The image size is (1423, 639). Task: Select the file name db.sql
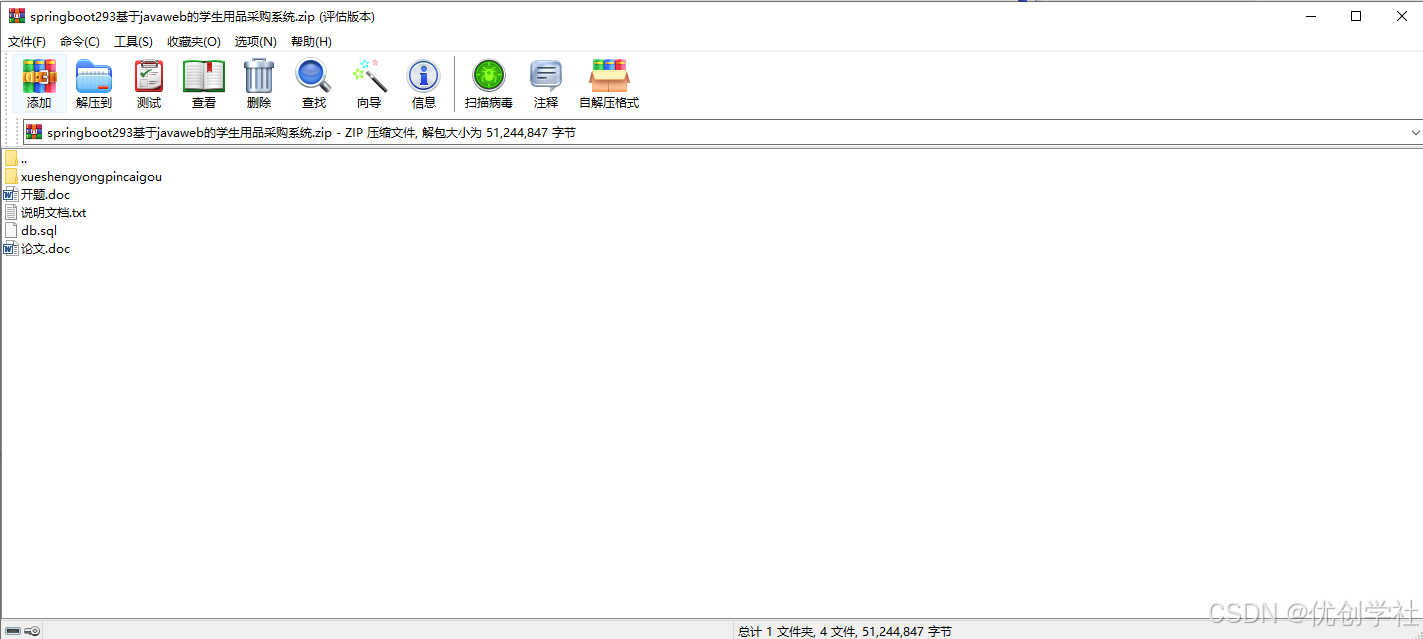[39, 230]
